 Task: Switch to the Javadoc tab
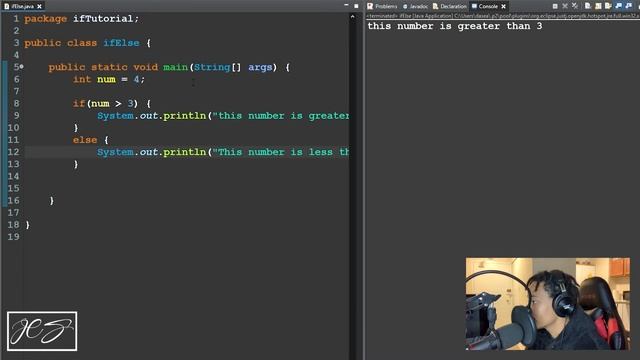416,7
